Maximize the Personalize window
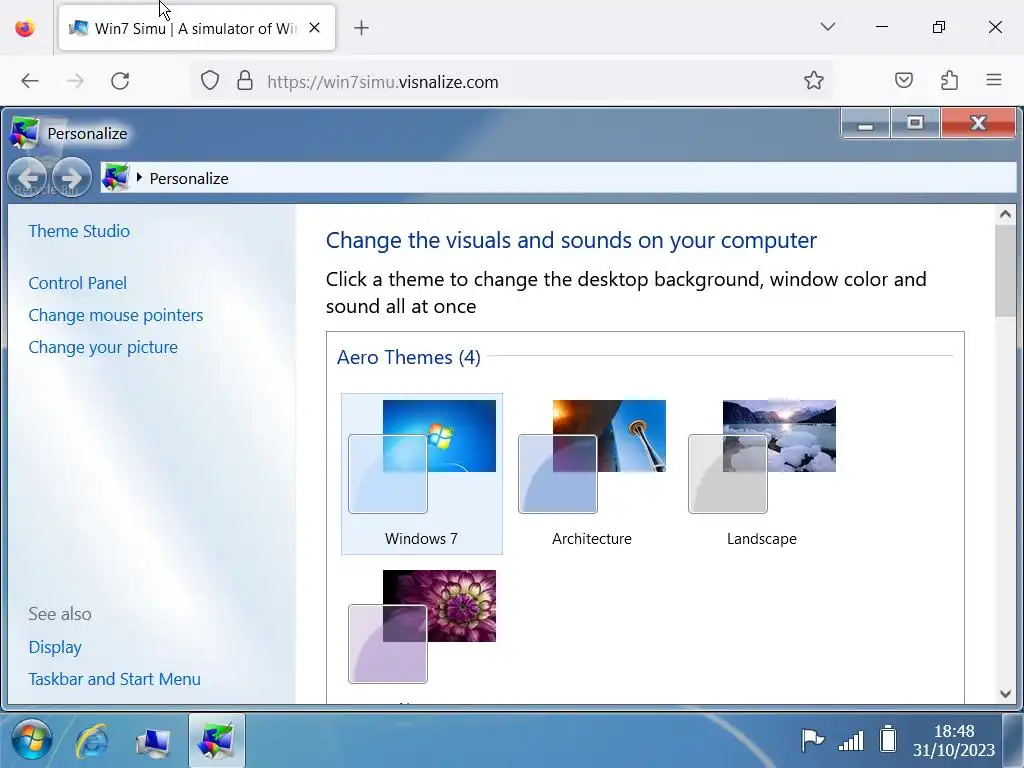The height and width of the screenshot is (768, 1024). [x=915, y=123]
